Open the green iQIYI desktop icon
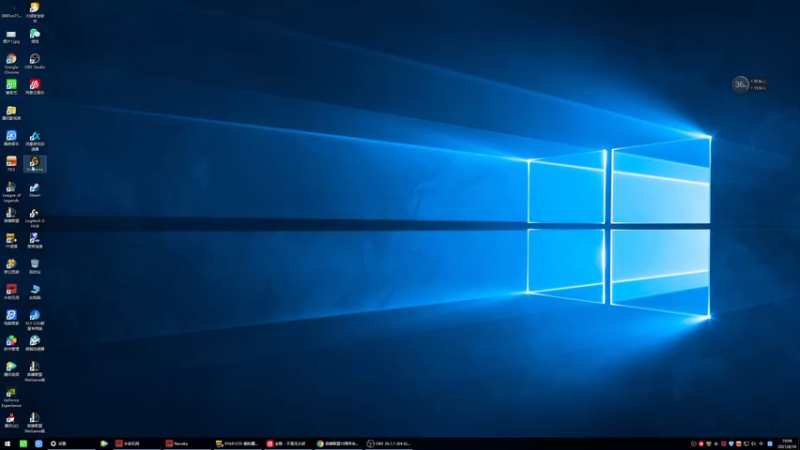The image size is (800, 450). click(x=11, y=87)
